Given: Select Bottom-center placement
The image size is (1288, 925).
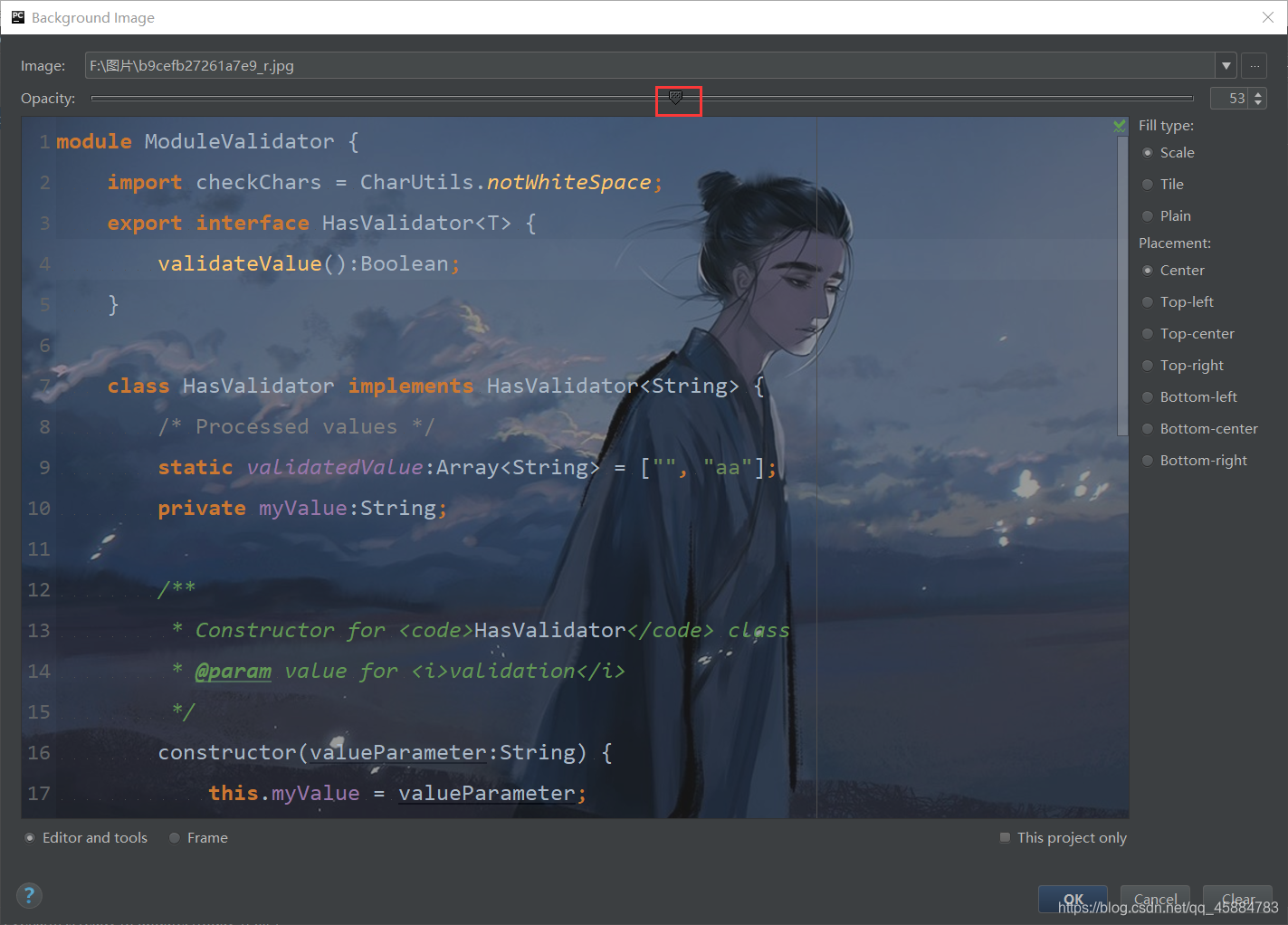Looking at the screenshot, I should [1199, 429].
